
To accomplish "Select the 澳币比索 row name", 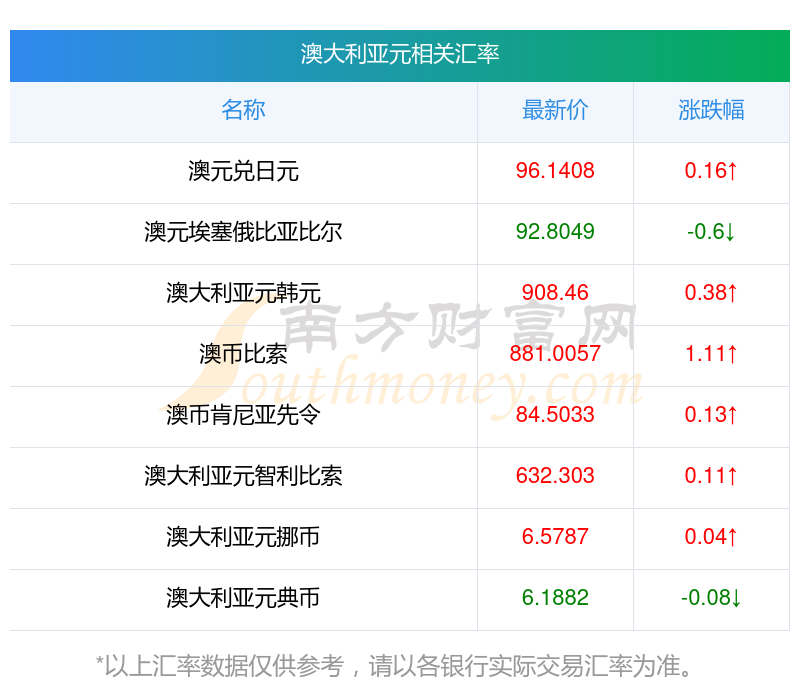I will coord(243,354).
